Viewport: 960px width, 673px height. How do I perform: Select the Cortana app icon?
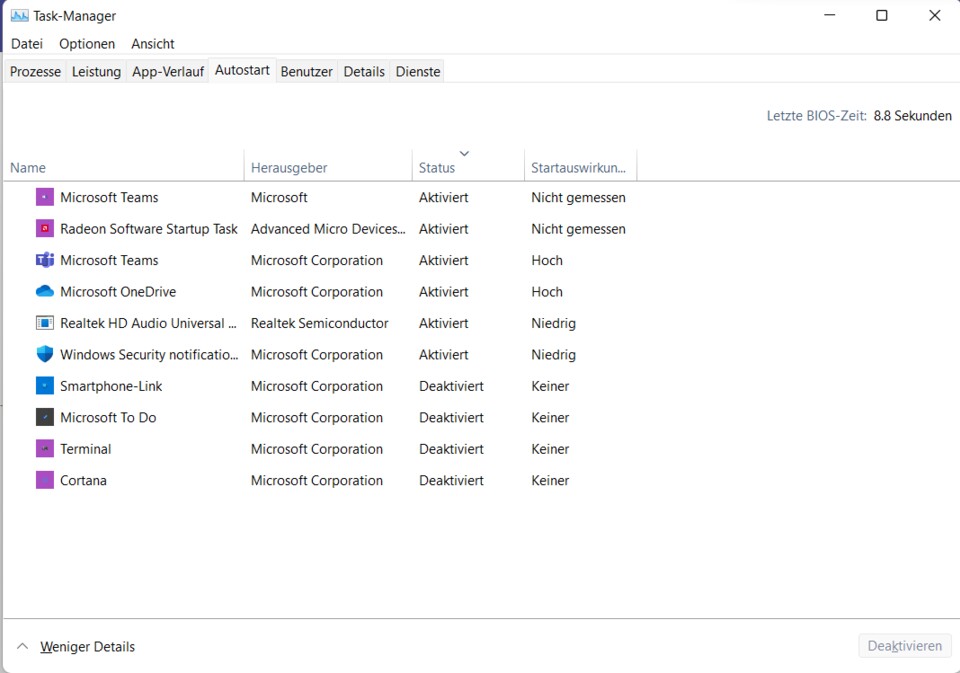(x=44, y=481)
